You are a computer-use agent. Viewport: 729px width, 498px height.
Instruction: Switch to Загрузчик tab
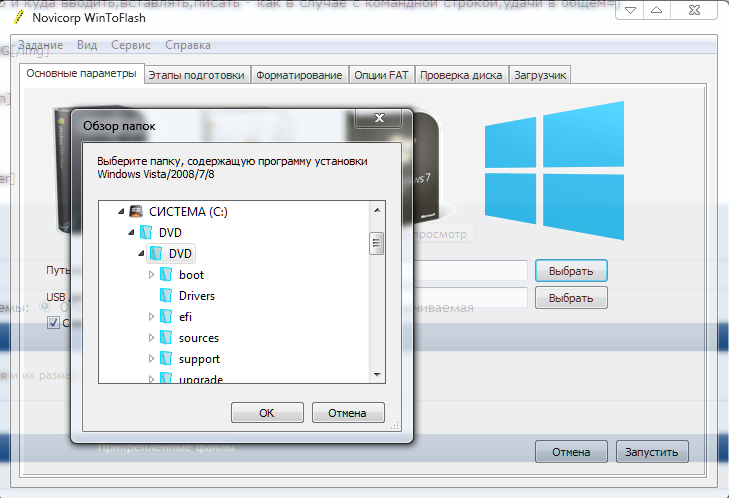click(x=540, y=75)
